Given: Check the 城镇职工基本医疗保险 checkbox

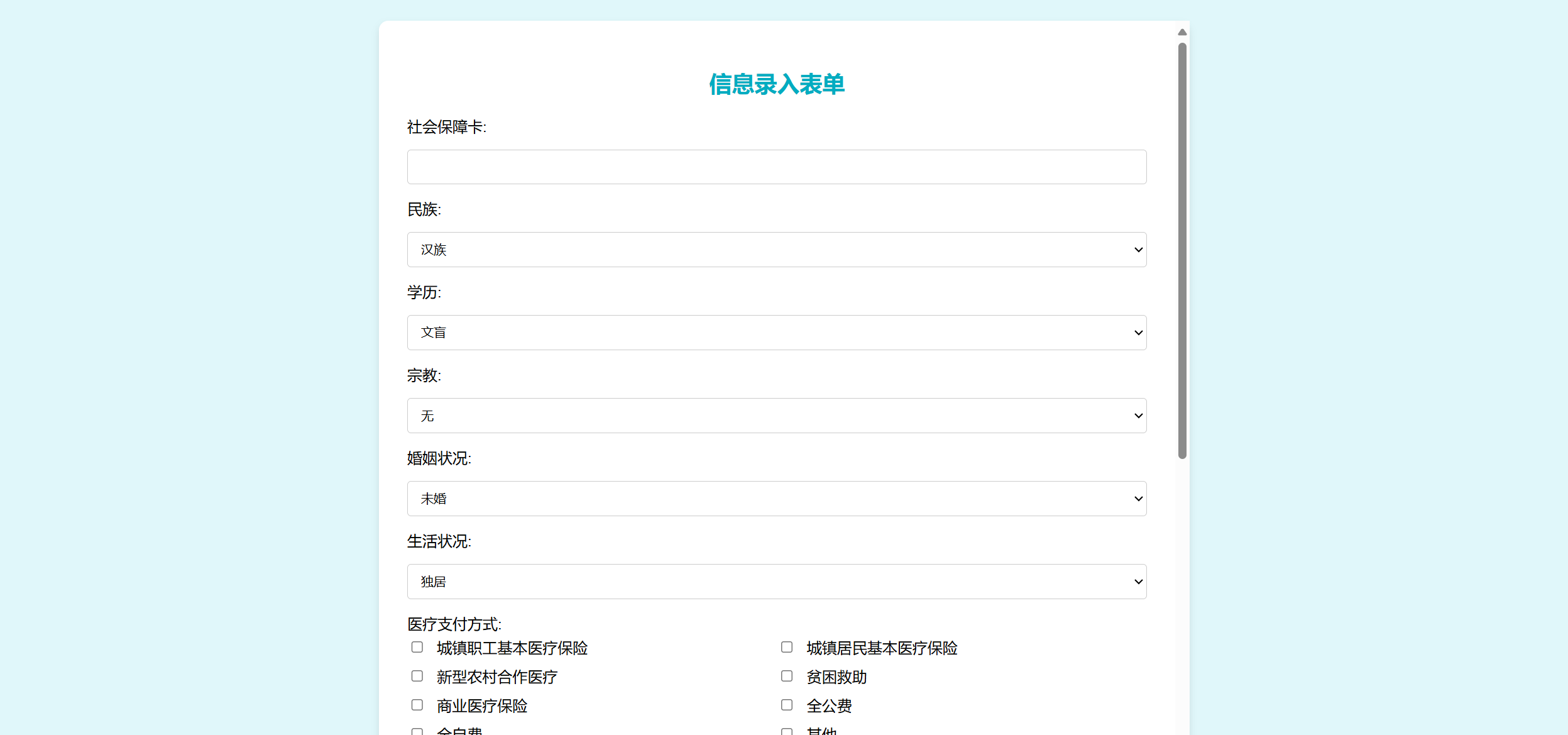Looking at the screenshot, I should [417, 647].
